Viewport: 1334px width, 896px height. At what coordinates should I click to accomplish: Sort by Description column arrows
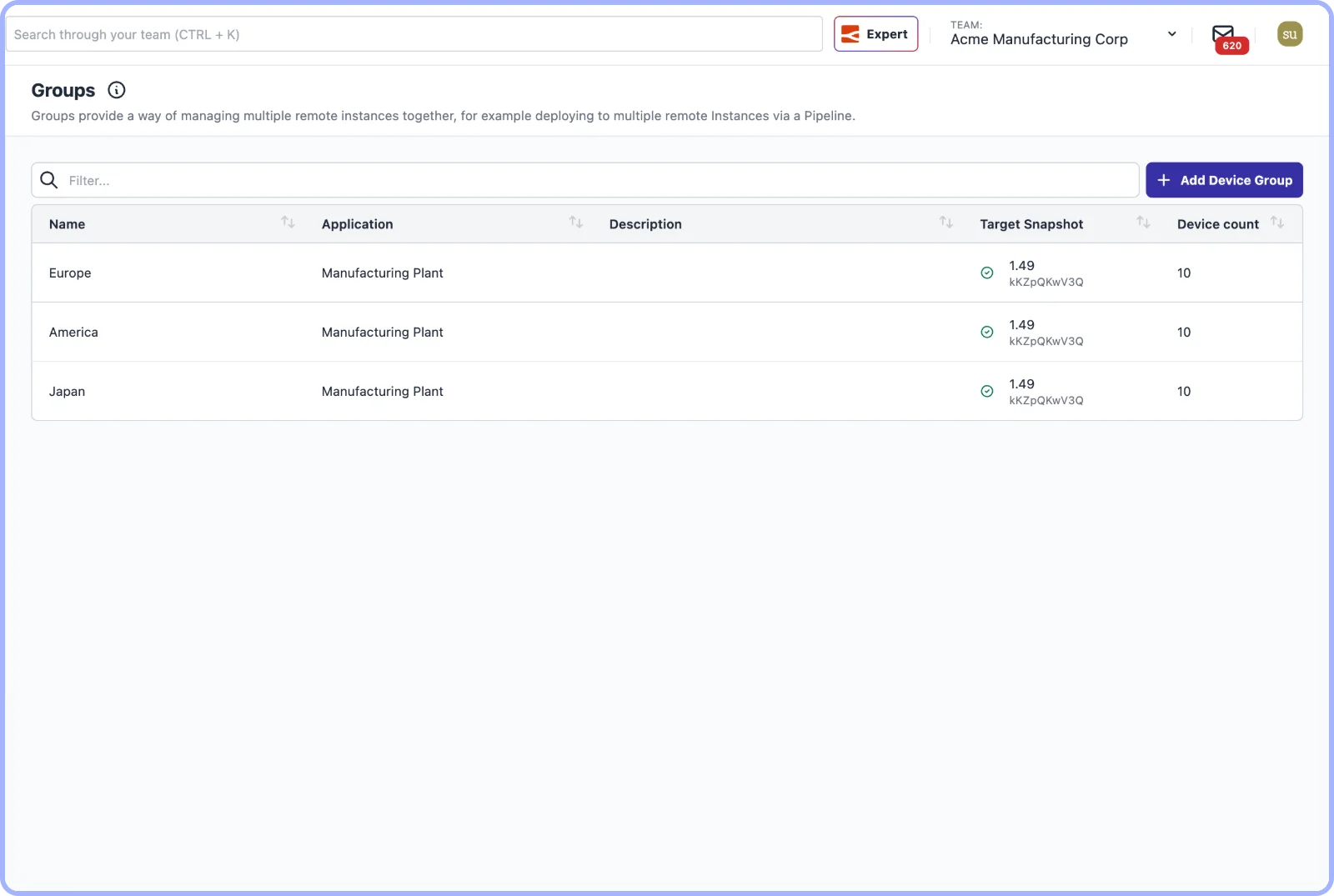point(946,223)
